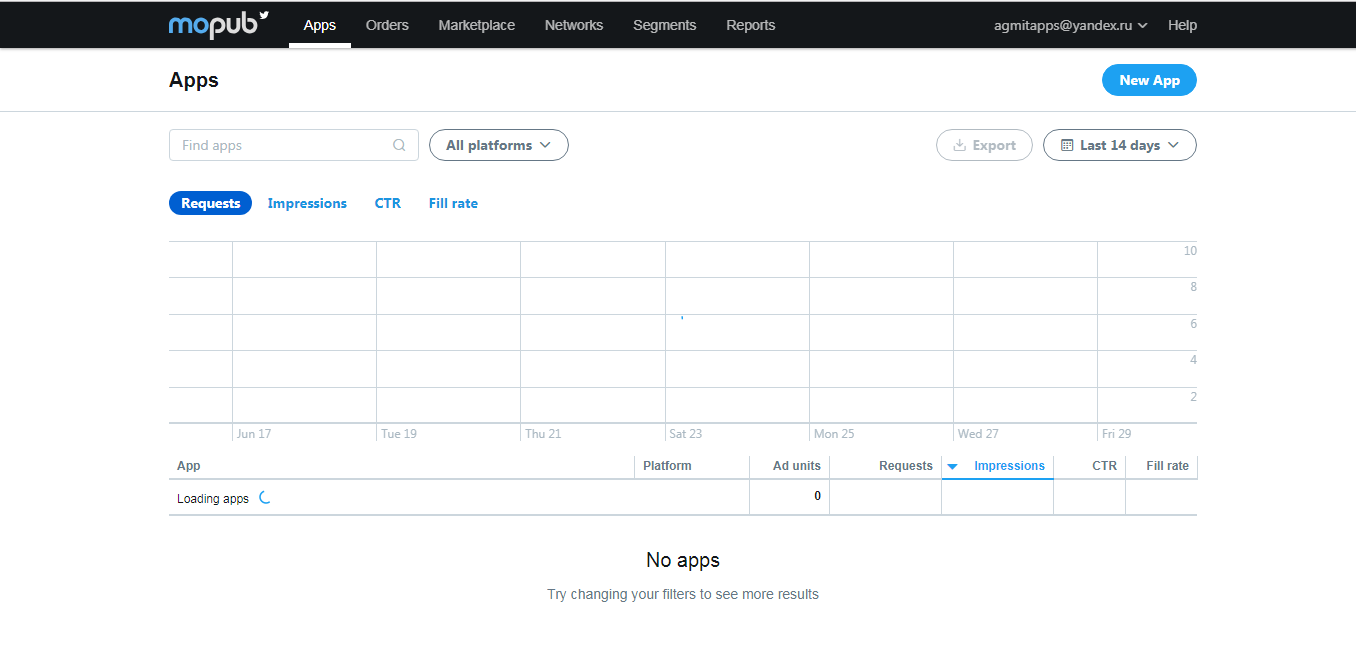This screenshot has height=664, width=1356.
Task: Click the Export button
Action: click(x=984, y=145)
